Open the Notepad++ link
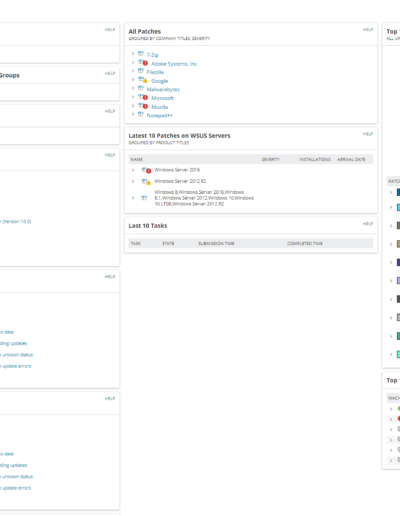The width and height of the screenshot is (400, 516). (x=160, y=115)
